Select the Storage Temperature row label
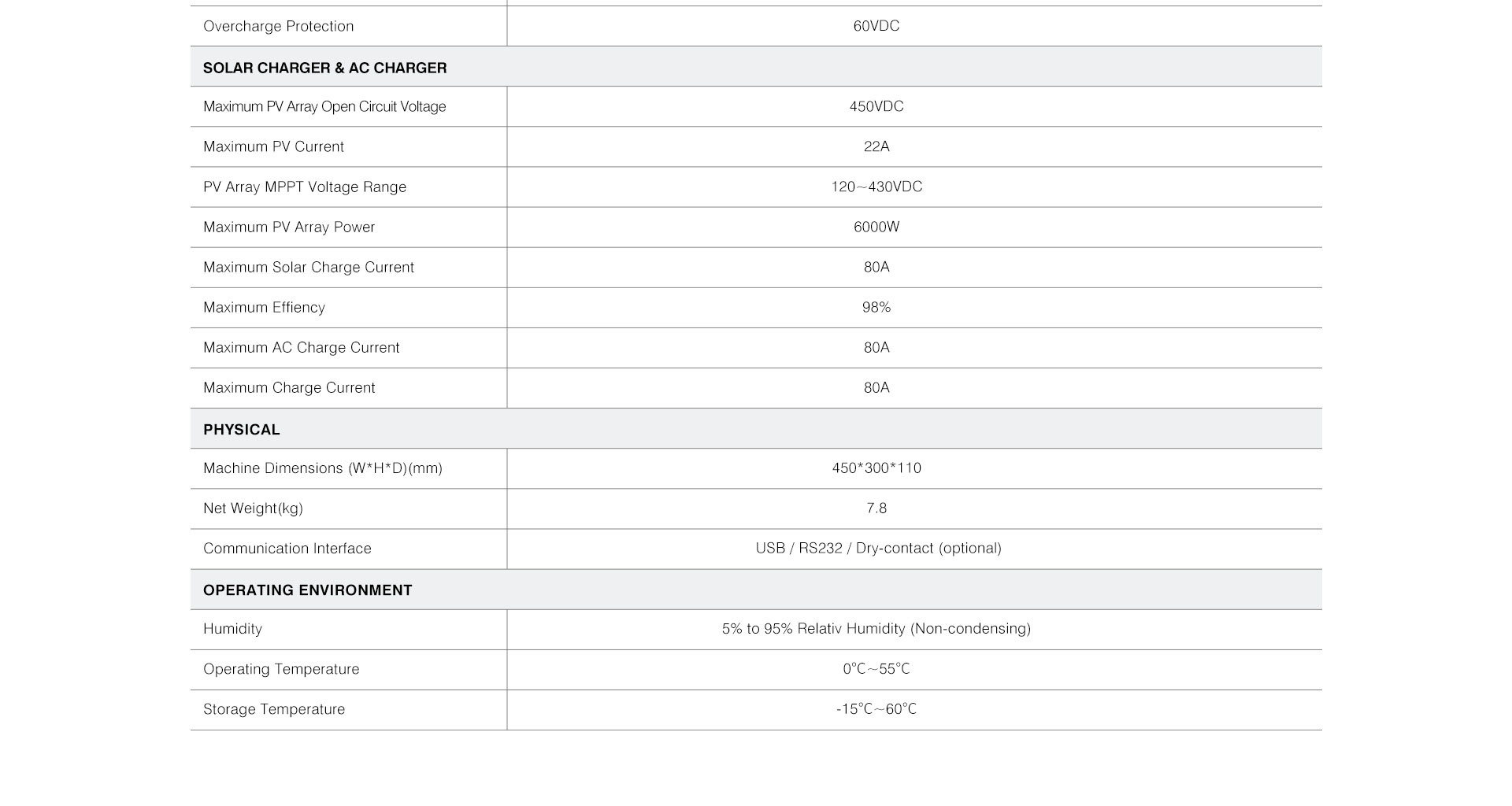Screen dimensions: 1512x806 click(x=274, y=709)
